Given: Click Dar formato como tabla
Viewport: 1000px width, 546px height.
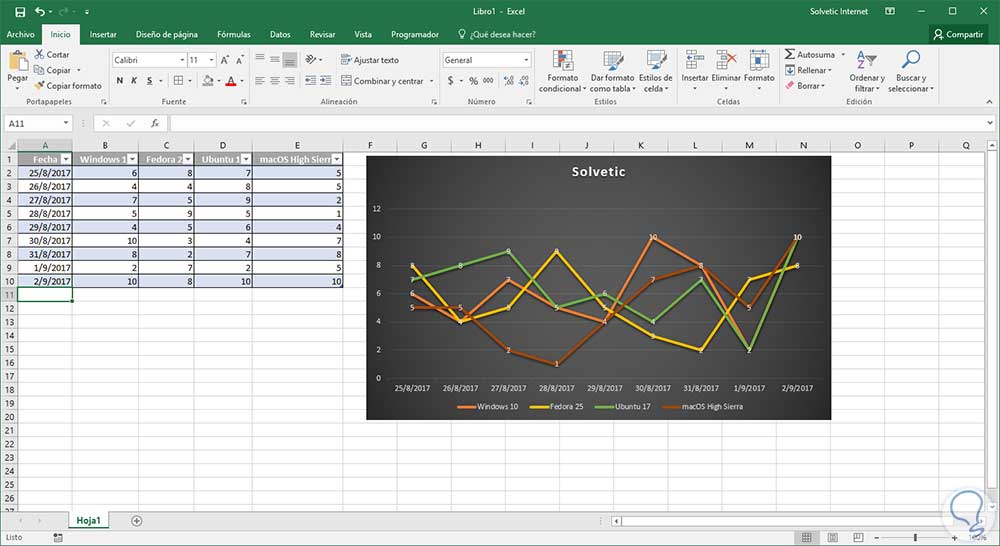Looking at the screenshot, I should 612,71.
